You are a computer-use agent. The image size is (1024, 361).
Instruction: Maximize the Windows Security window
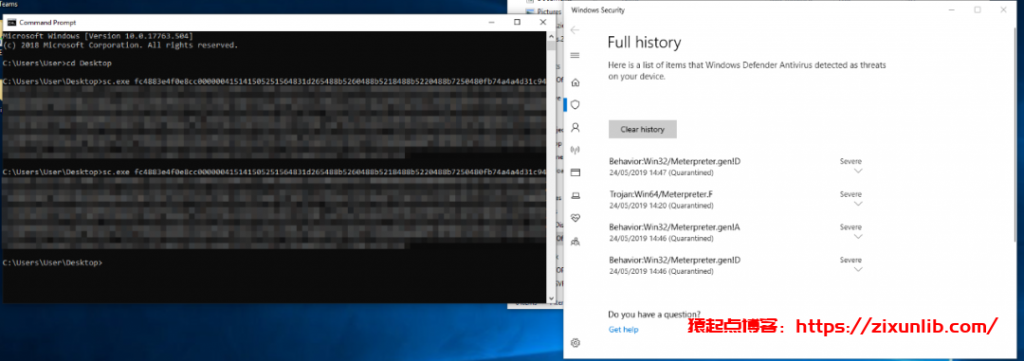click(977, 10)
